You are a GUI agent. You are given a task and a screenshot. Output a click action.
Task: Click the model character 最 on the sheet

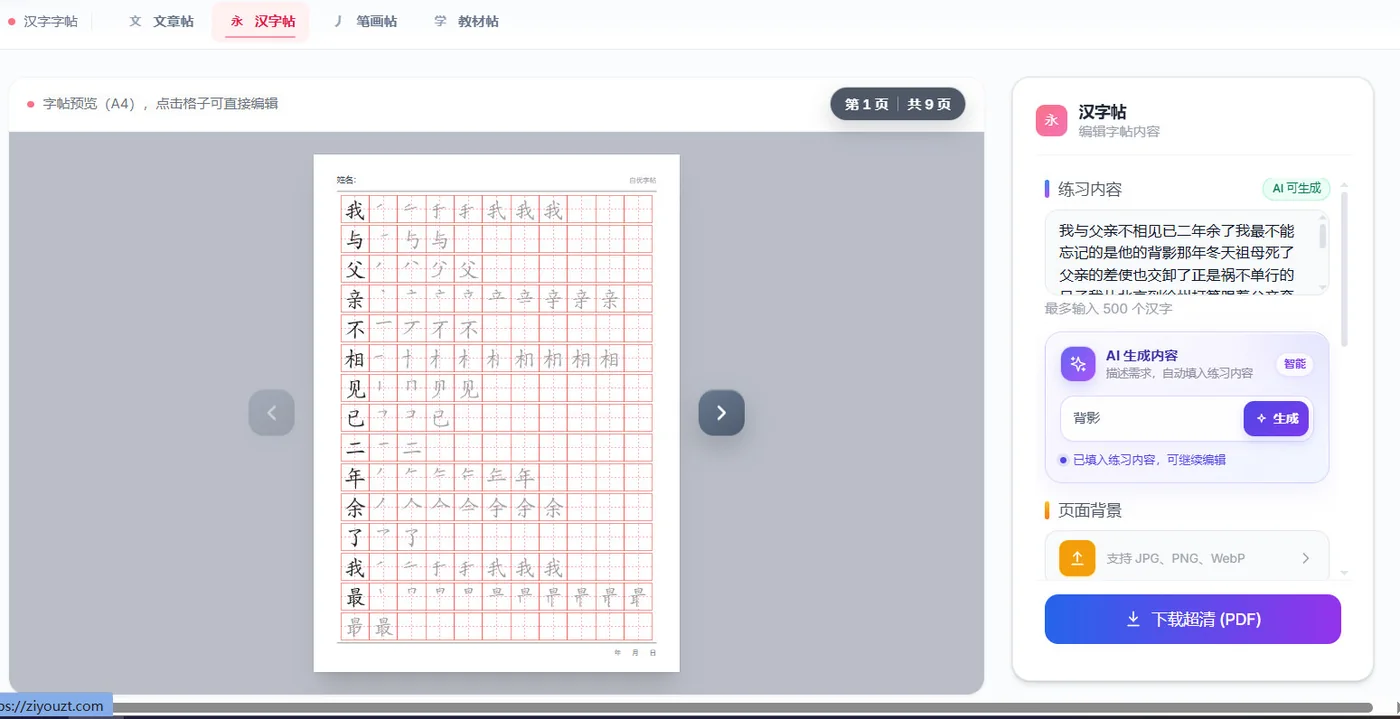(355, 598)
